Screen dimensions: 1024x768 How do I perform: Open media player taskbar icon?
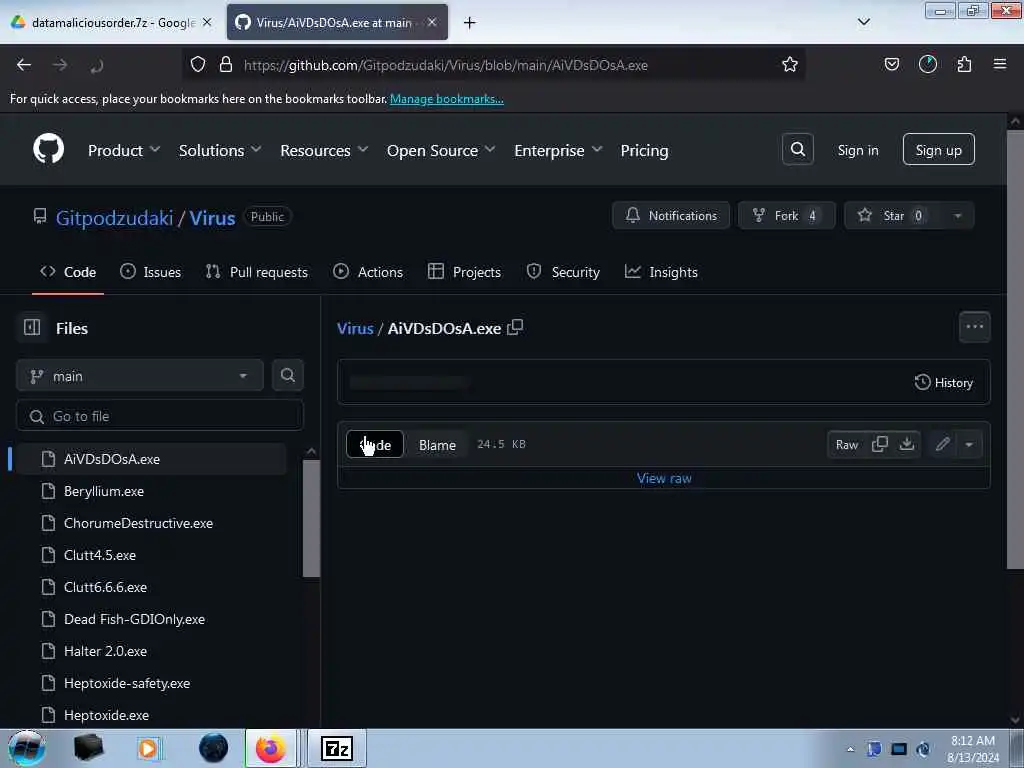coord(148,749)
